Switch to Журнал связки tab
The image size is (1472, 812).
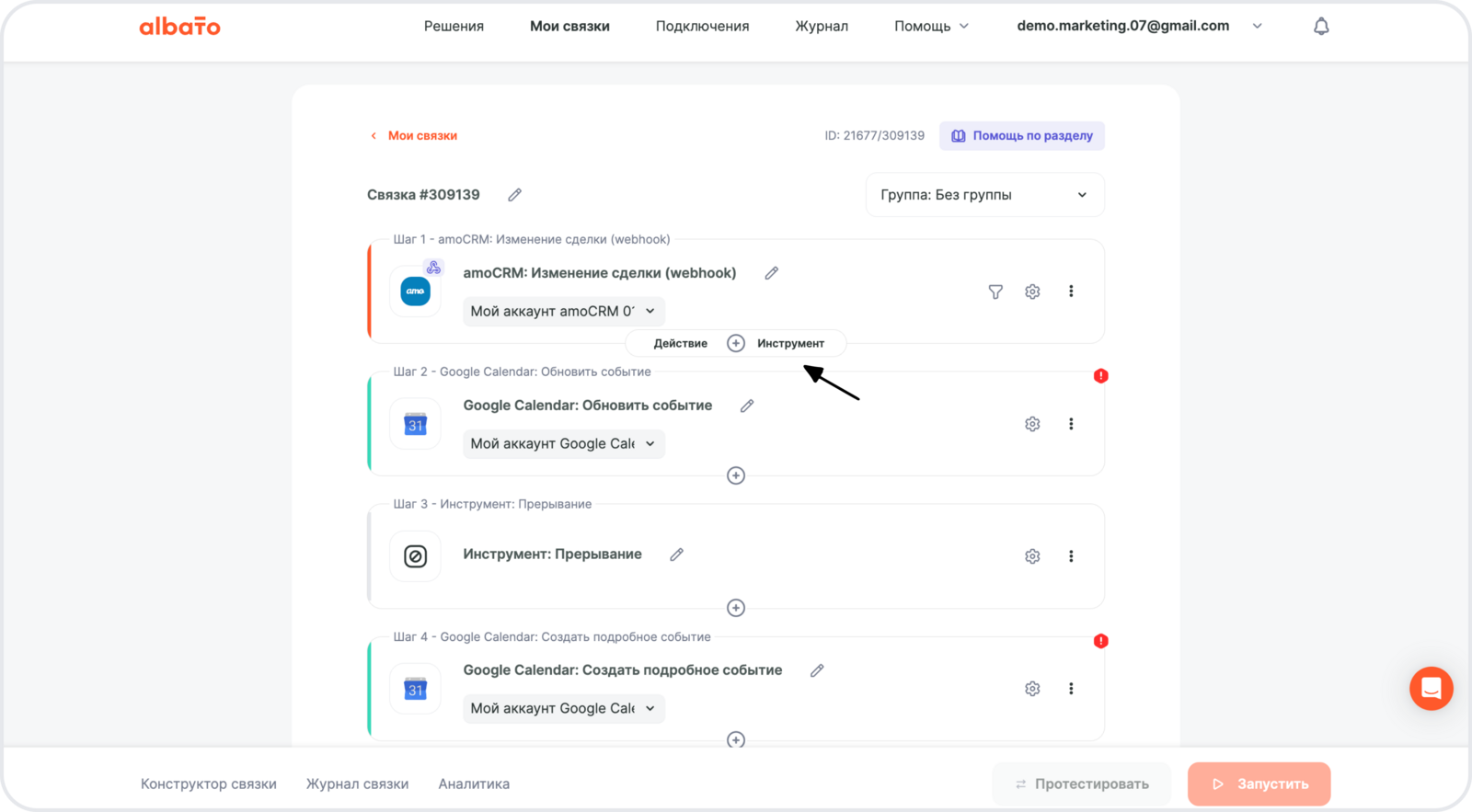(357, 784)
